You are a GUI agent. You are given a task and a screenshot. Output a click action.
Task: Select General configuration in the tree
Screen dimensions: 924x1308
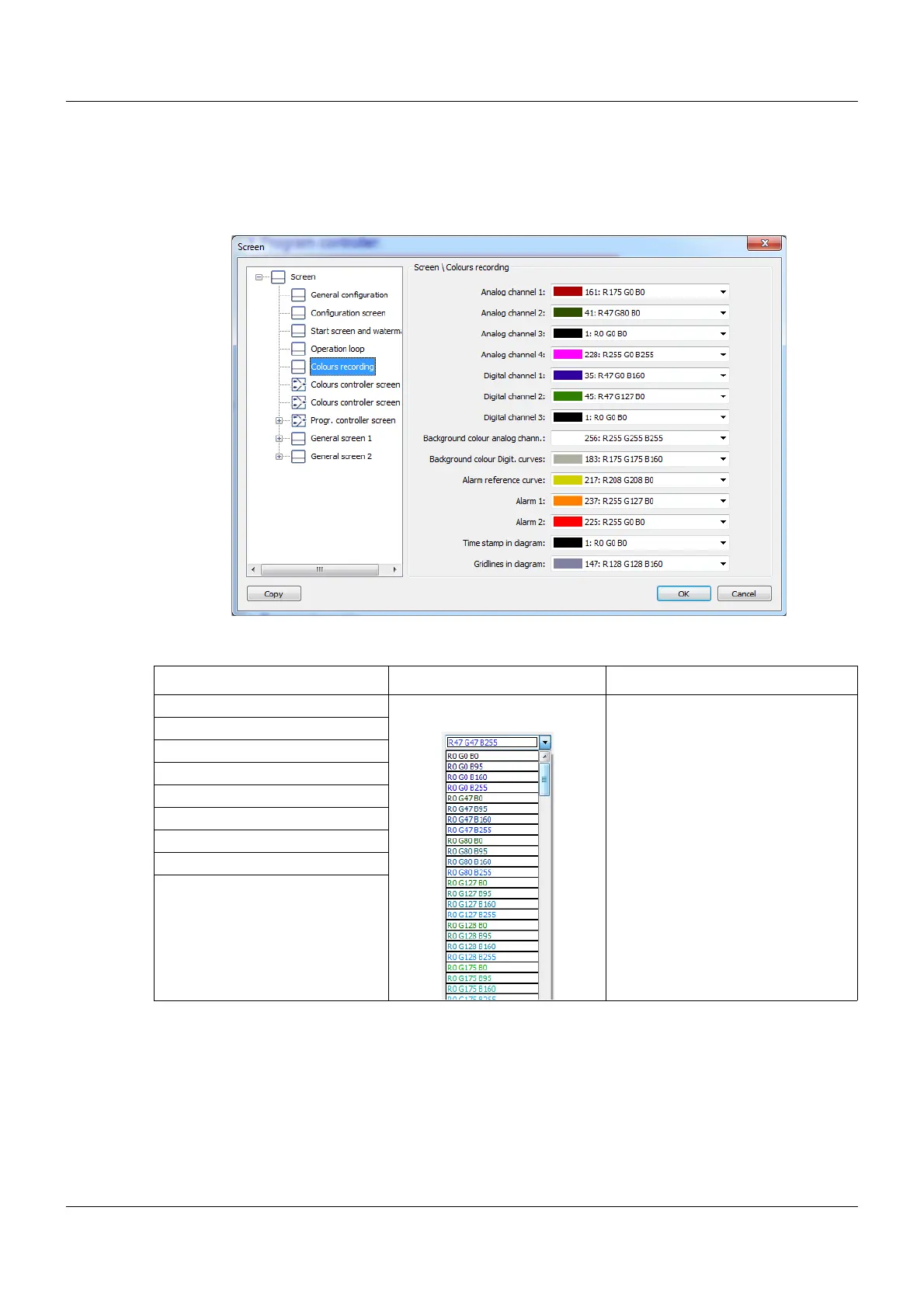[349, 295]
